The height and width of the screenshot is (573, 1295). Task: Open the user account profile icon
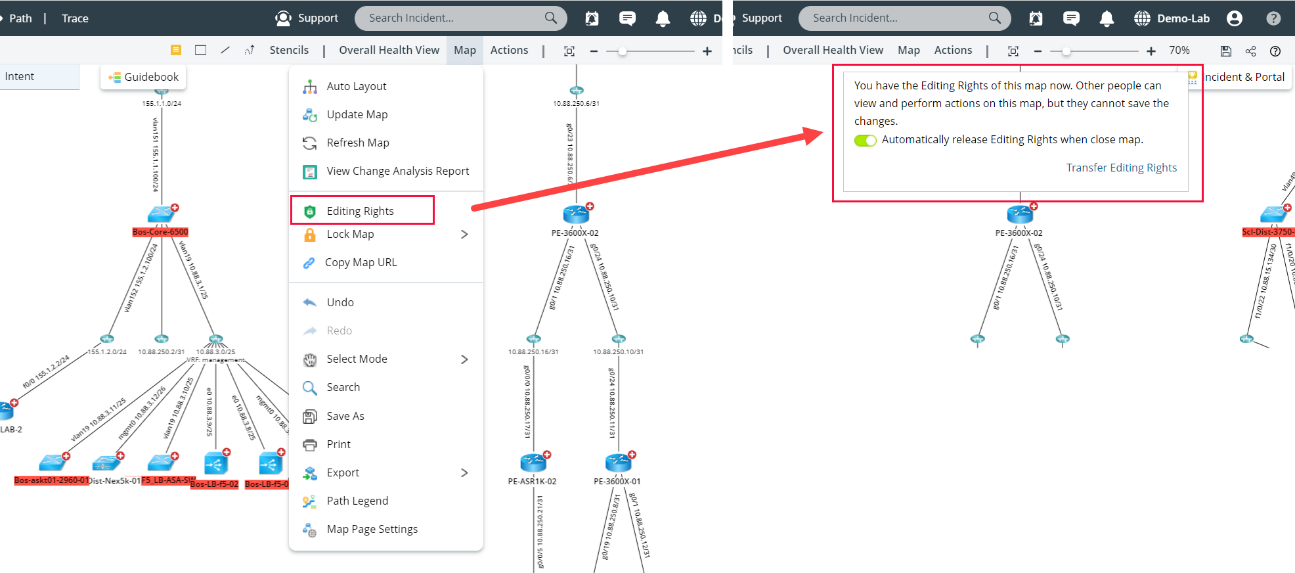tap(1234, 18)
